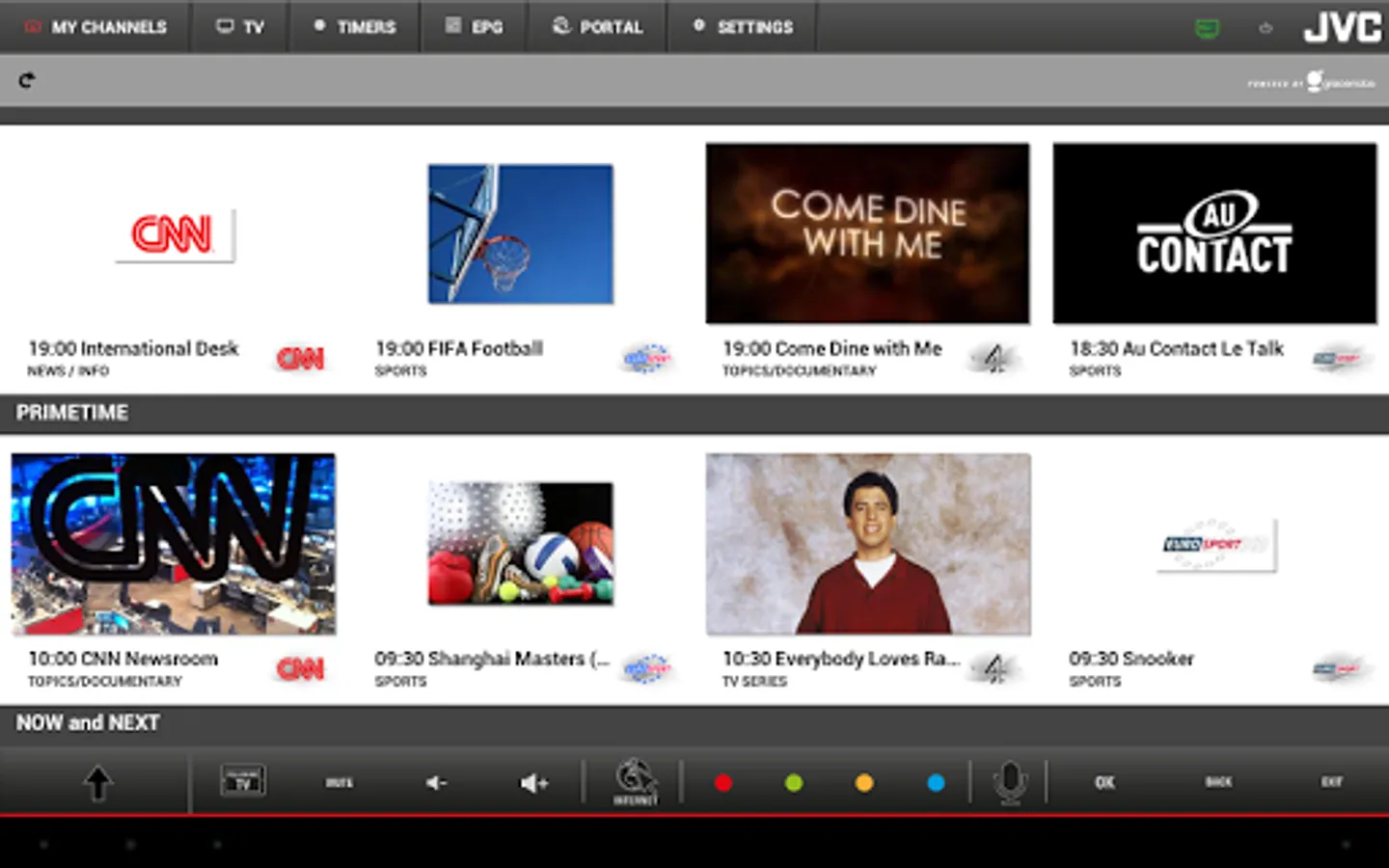Open the Come Dine With Me thumbnail

pos(868,233)
